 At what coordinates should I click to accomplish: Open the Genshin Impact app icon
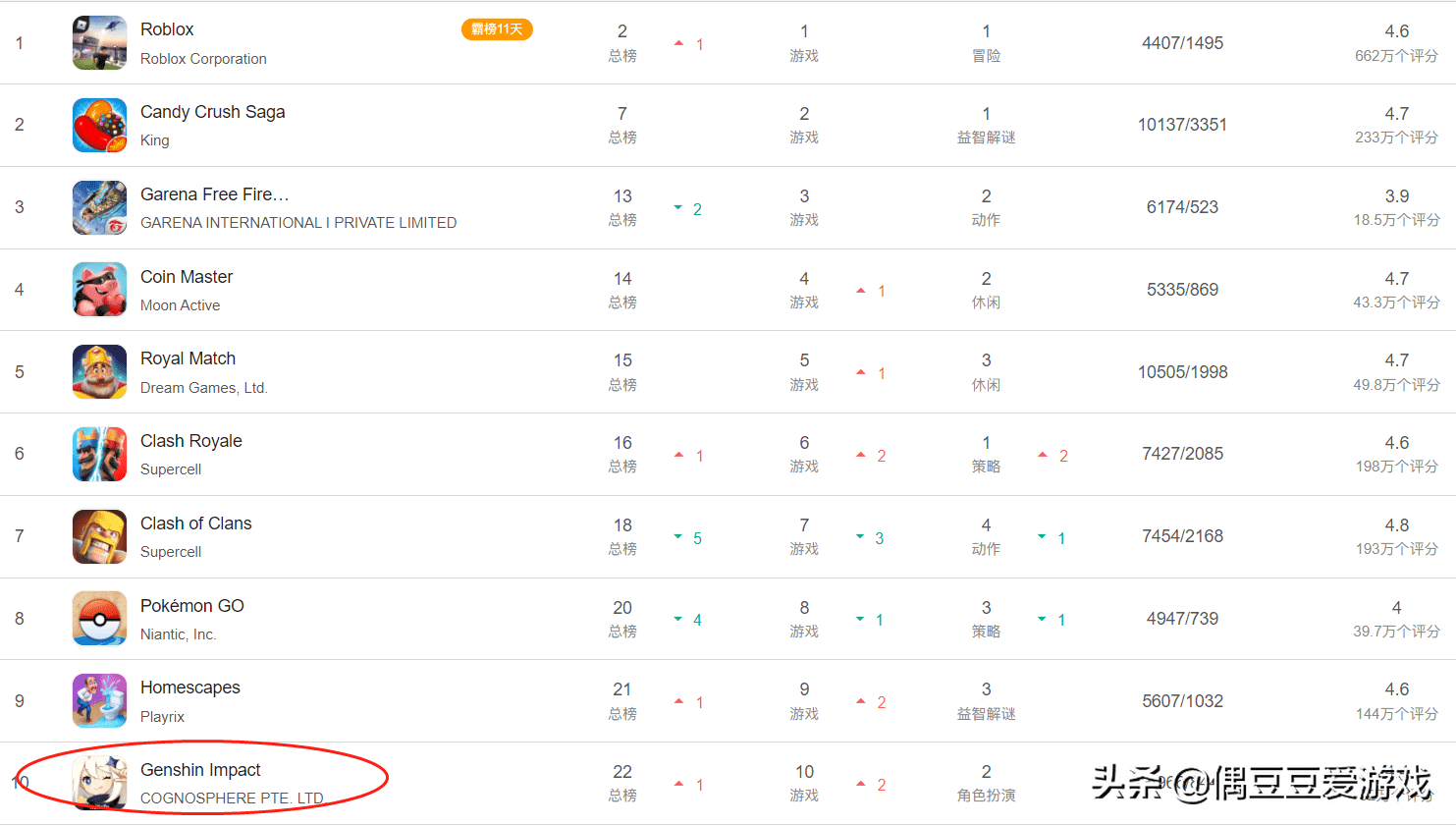[x=99, y=783]
